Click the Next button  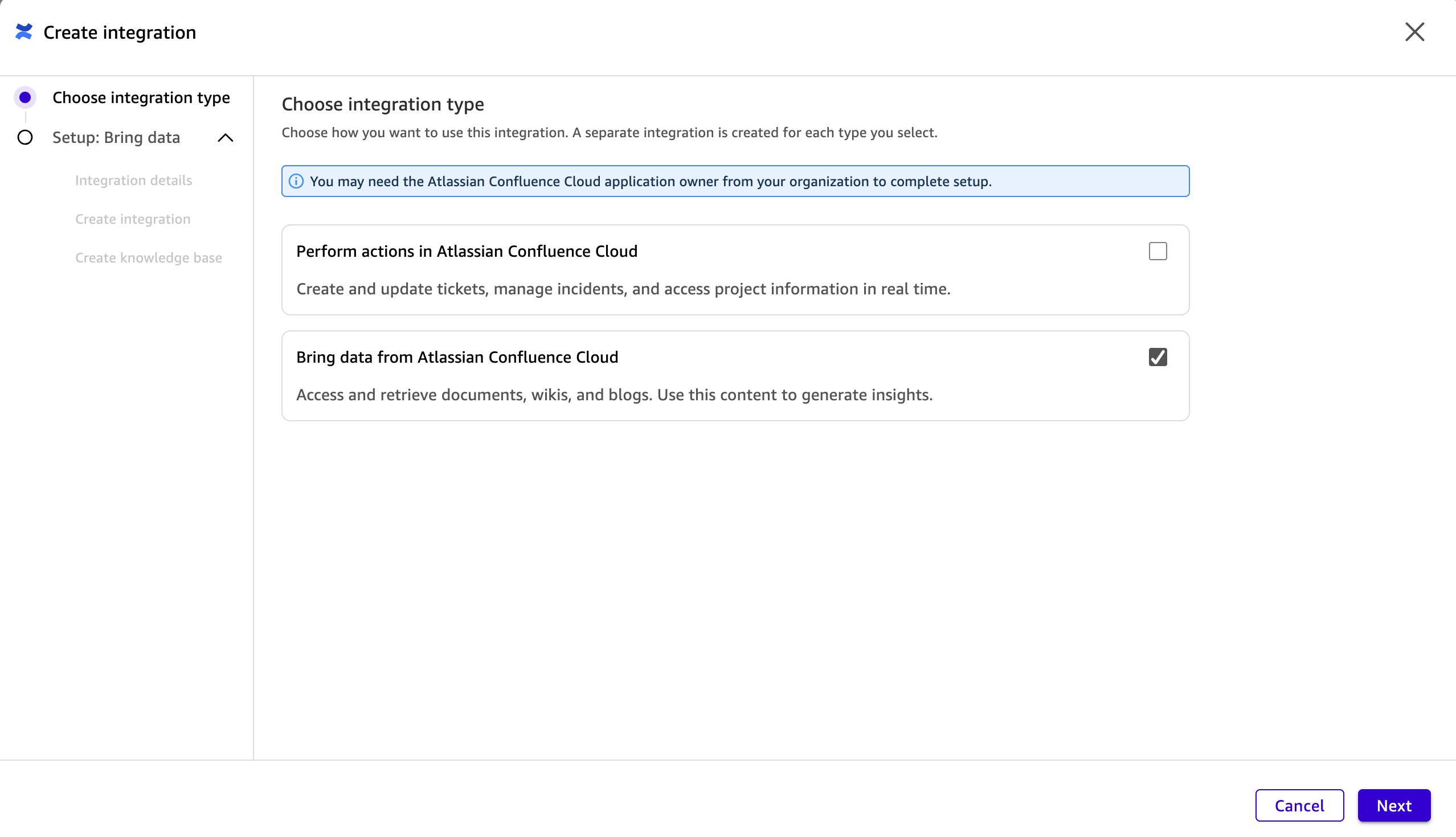1394,805
